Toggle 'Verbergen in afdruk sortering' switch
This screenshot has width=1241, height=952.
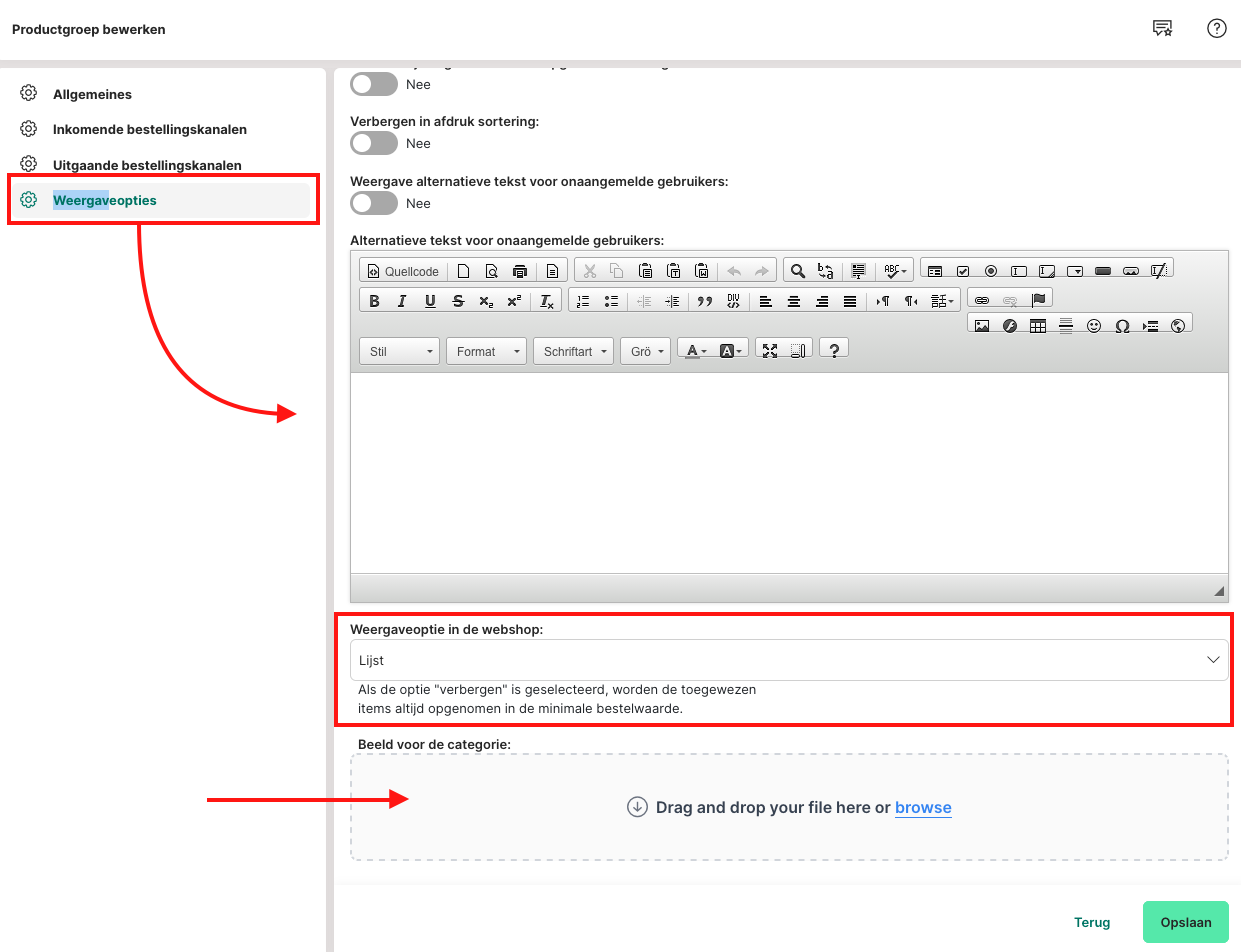pyautogui.click(x=374, y=144)
